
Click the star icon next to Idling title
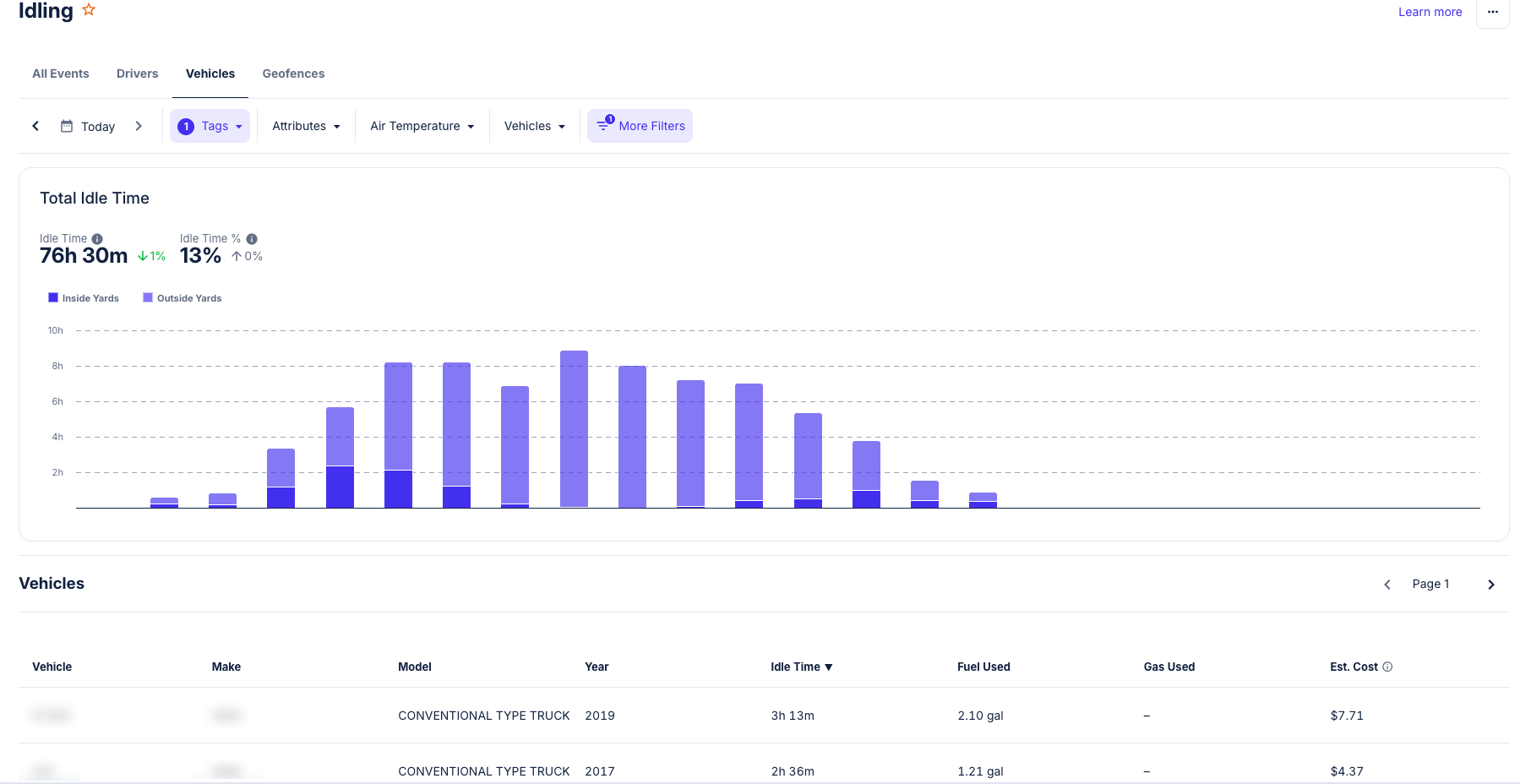[89, 9]
